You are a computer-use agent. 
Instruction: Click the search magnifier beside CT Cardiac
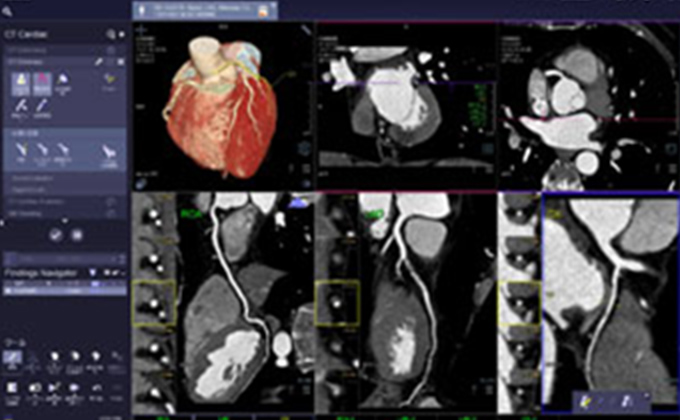pos(110,34)
